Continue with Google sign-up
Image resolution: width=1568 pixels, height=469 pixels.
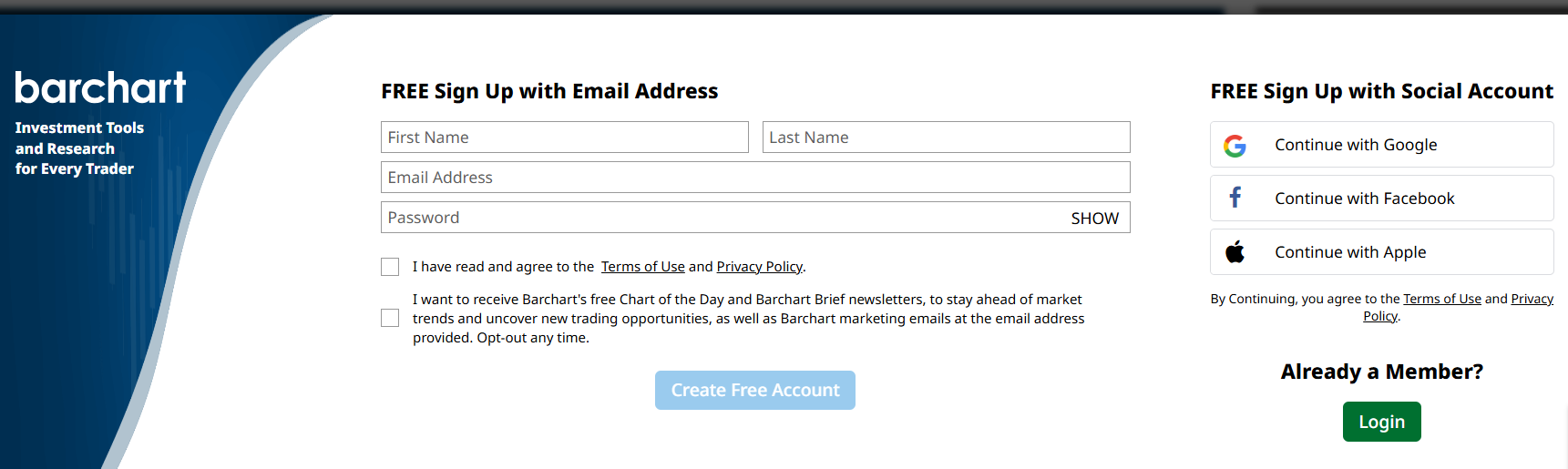pyautogui.click(x=1381, y=145)
